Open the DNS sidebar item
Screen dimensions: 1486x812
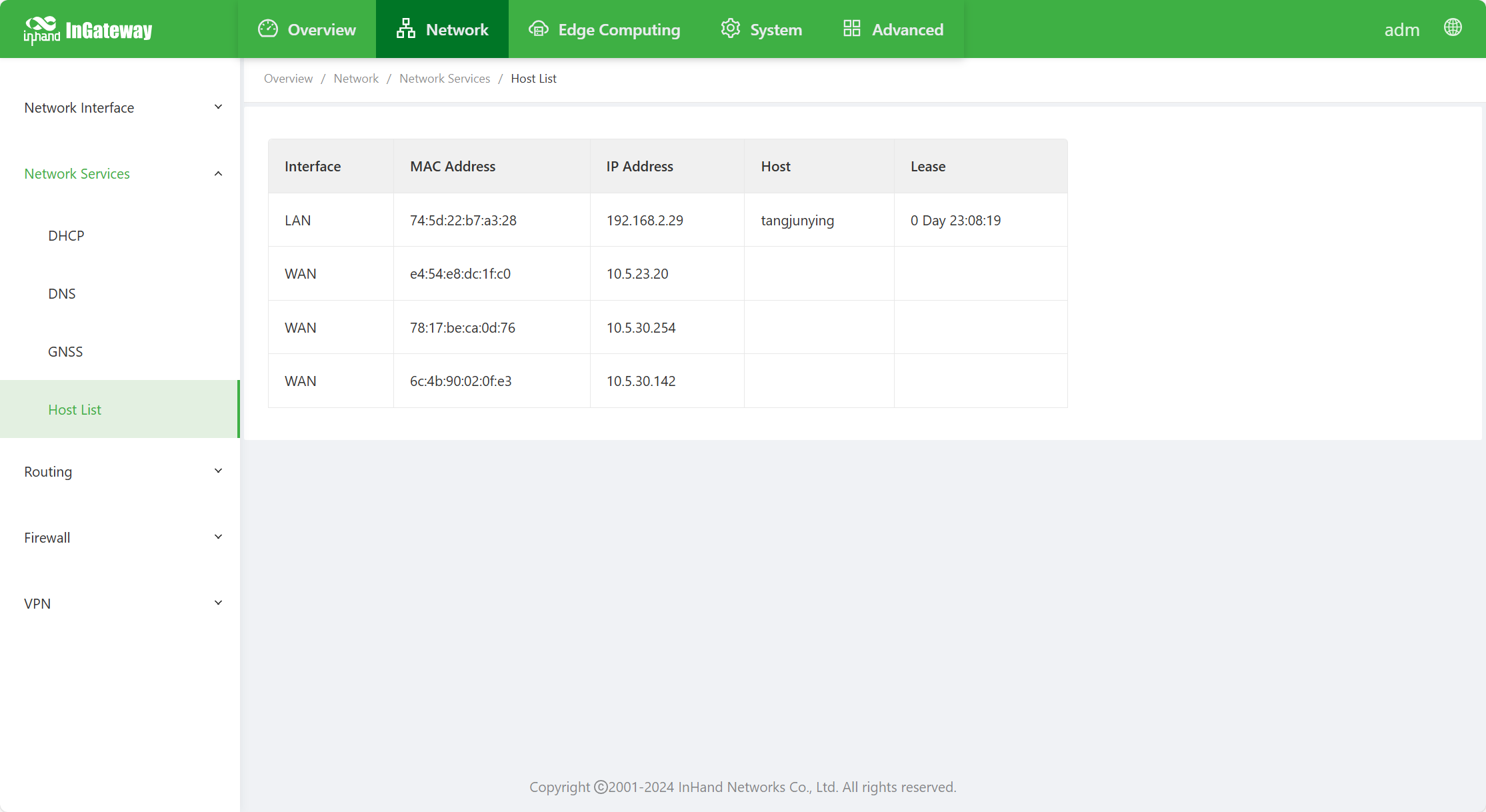(x=61, y=294)
